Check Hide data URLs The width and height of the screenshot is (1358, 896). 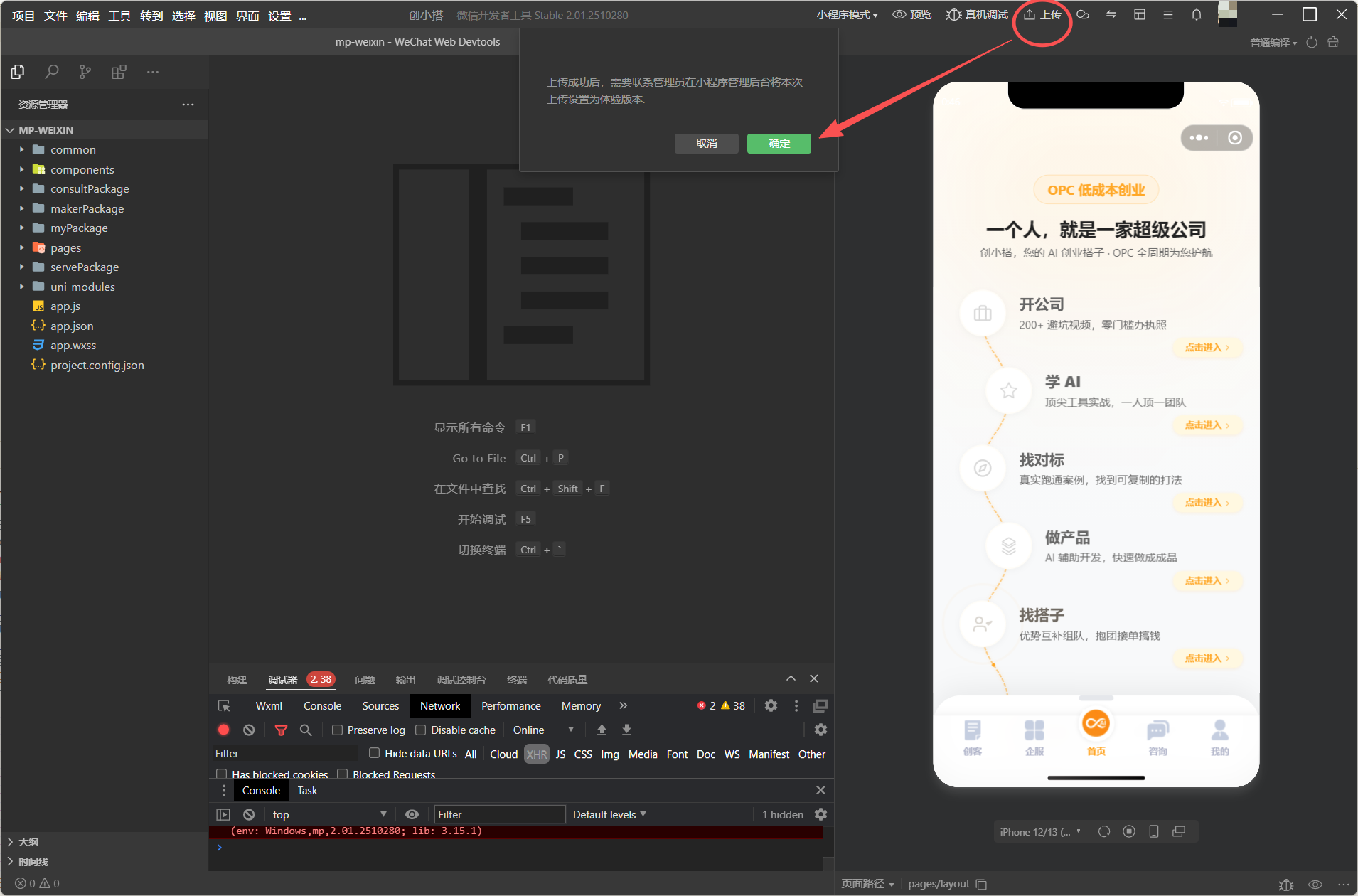click(374, 753)
